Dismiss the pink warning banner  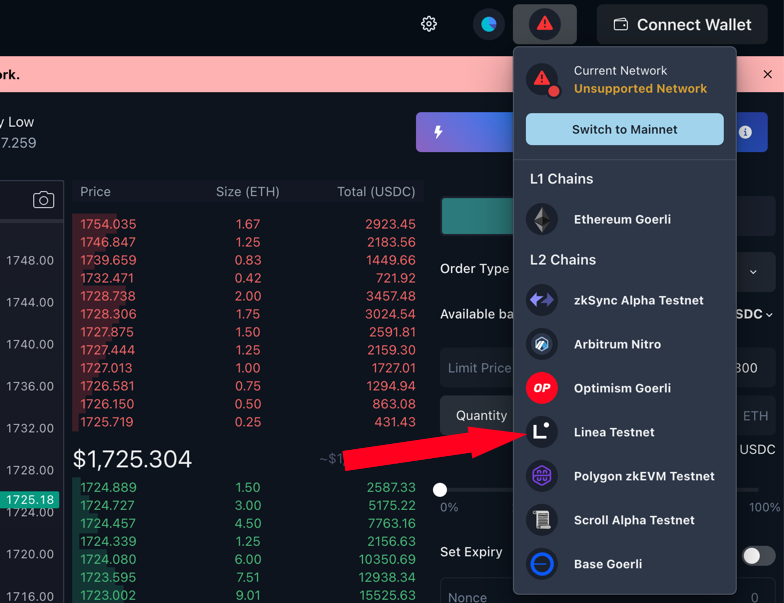pos(768,74)
